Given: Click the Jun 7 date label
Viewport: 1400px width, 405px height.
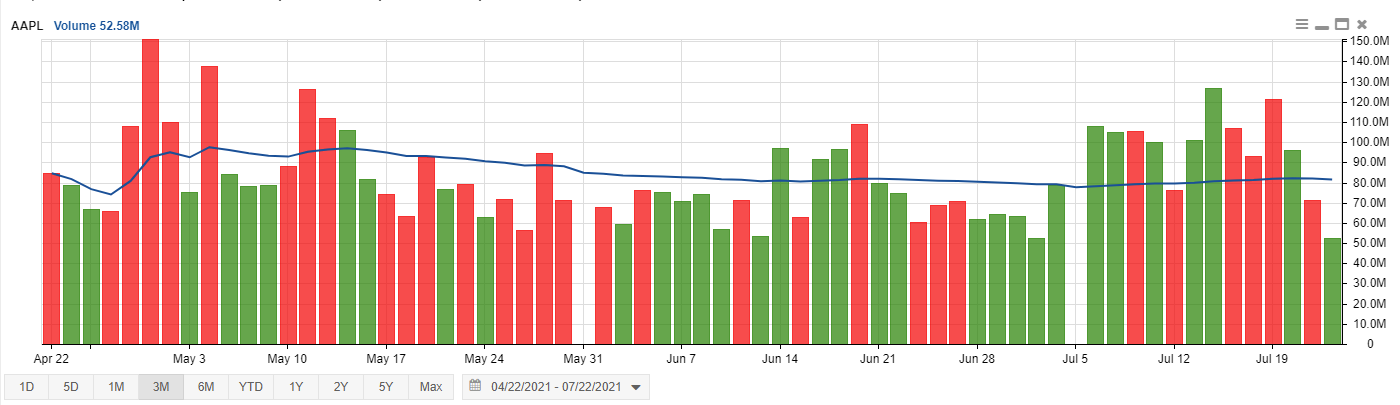Looking at the screenshot, I should pyautogui.click(x=681, y=357).
